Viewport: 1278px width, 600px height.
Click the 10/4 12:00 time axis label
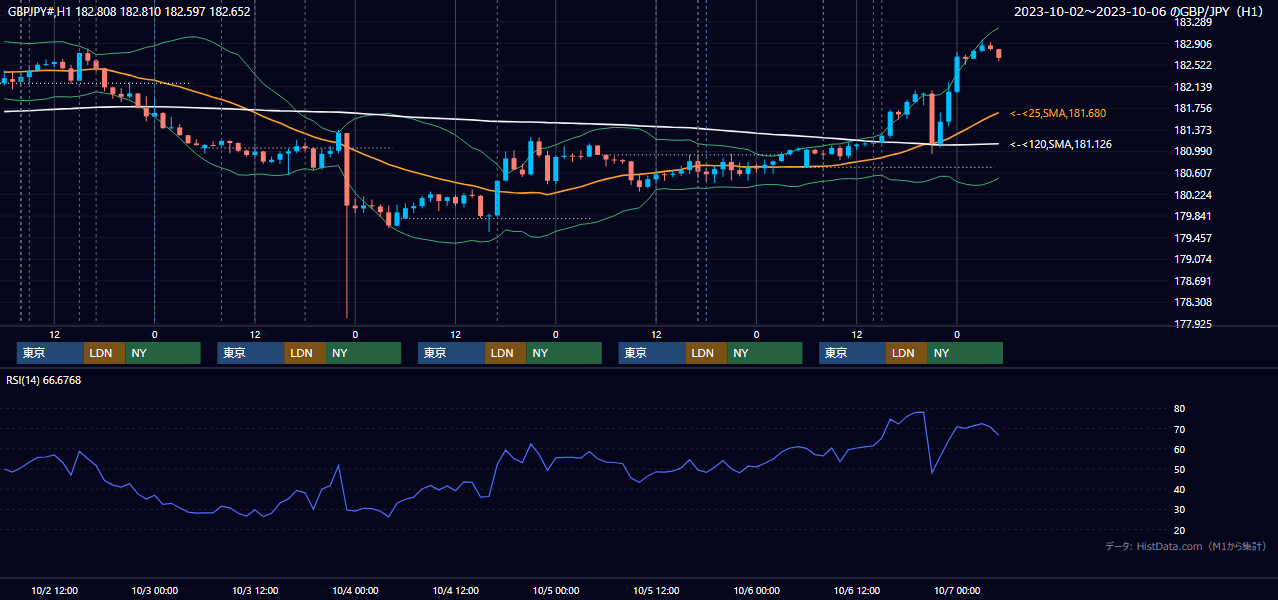tap(455, 591)
